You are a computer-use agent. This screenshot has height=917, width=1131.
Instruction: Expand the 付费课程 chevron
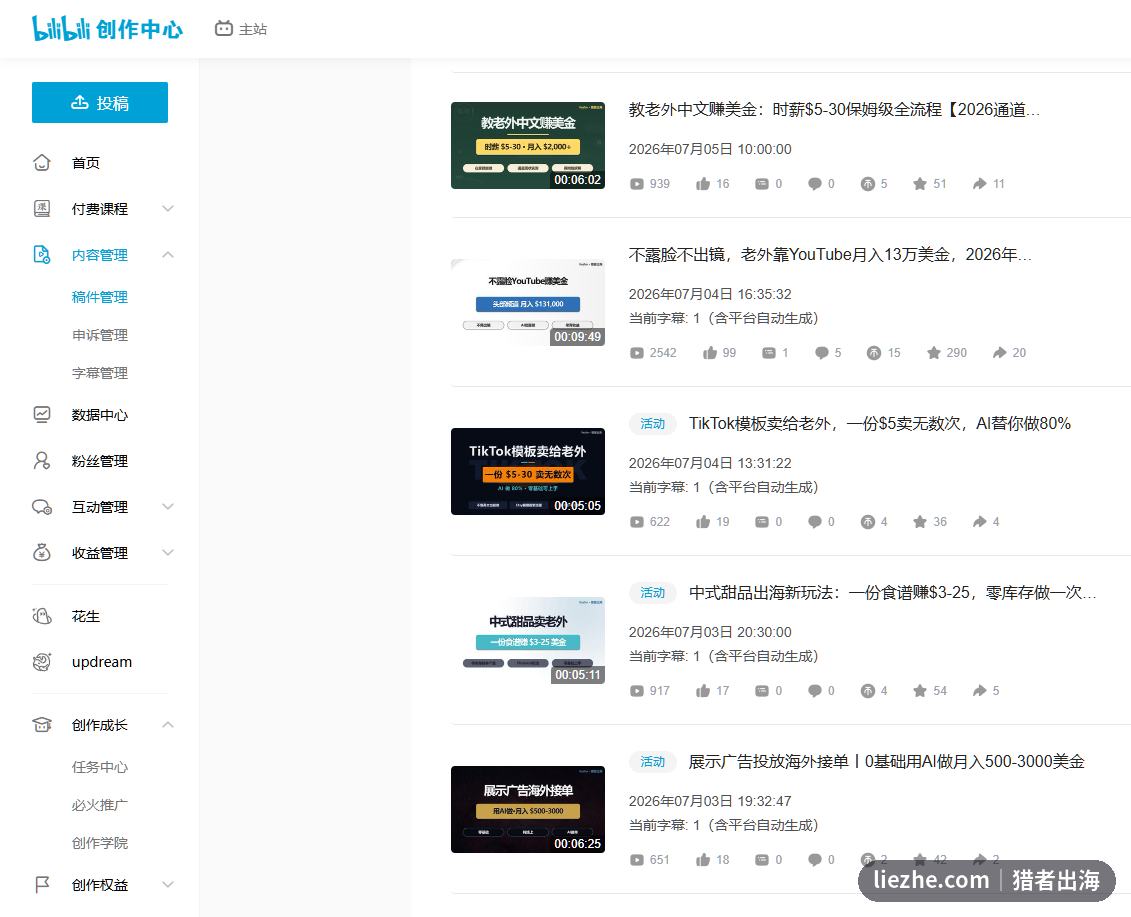tap(168, 209)
